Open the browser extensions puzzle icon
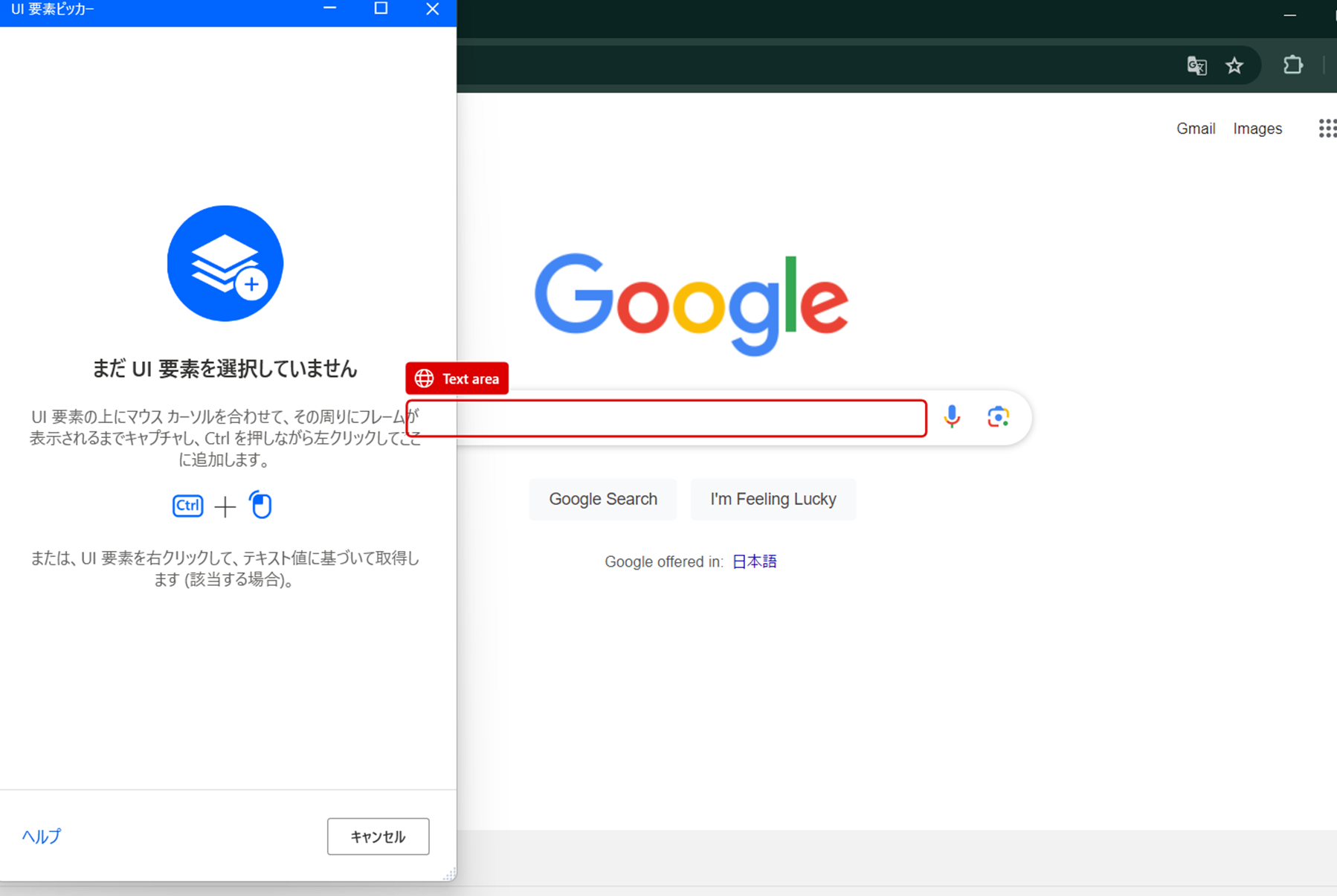 click(x=1293, y=65)
